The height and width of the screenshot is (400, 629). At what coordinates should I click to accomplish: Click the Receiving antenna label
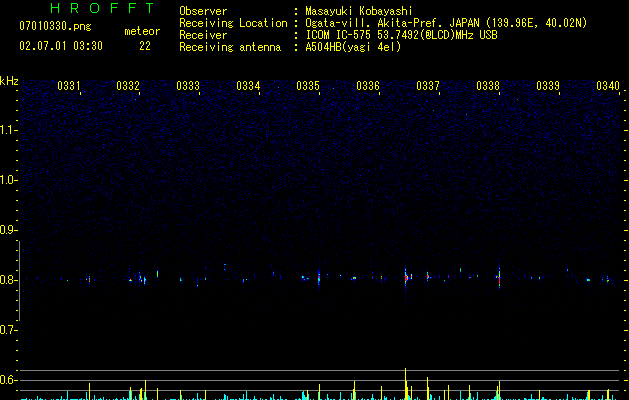(x=230, y=47)
